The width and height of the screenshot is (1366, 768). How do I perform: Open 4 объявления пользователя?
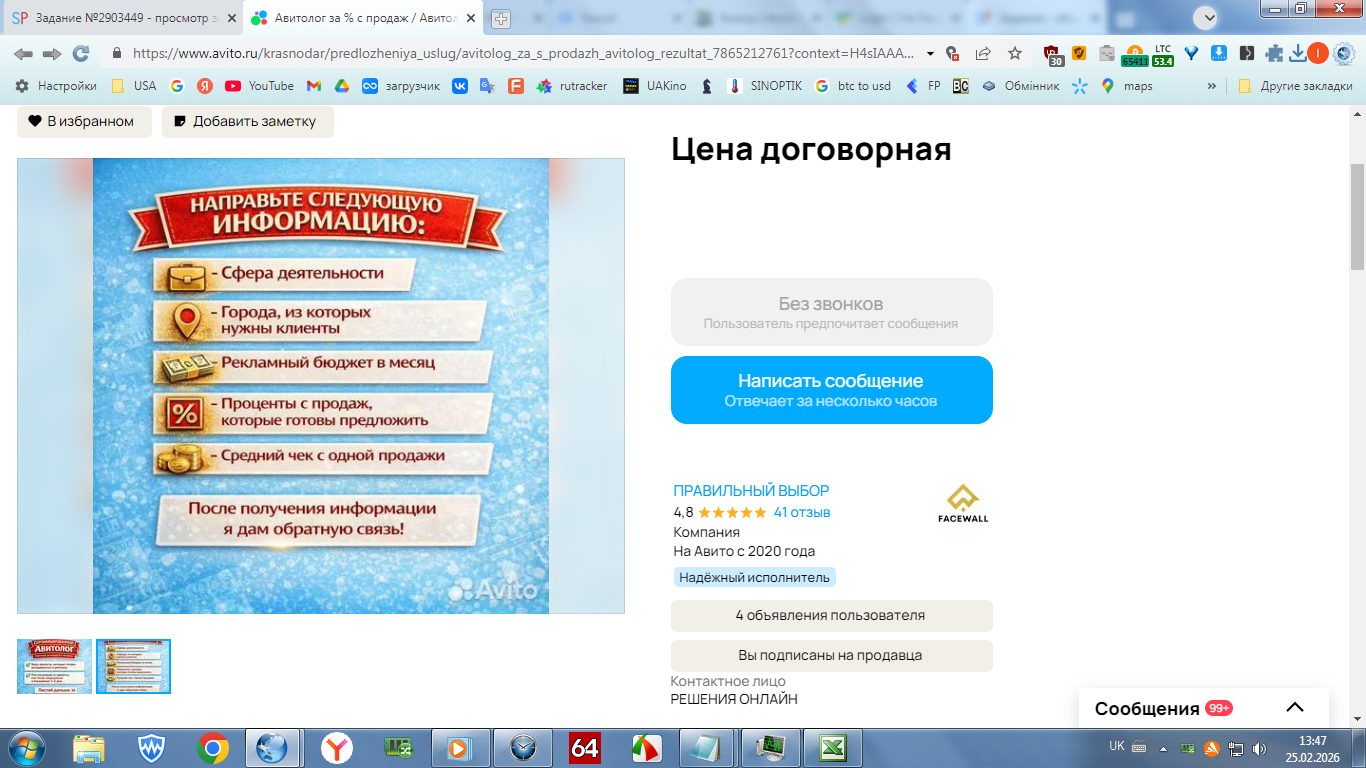(831, 616)
